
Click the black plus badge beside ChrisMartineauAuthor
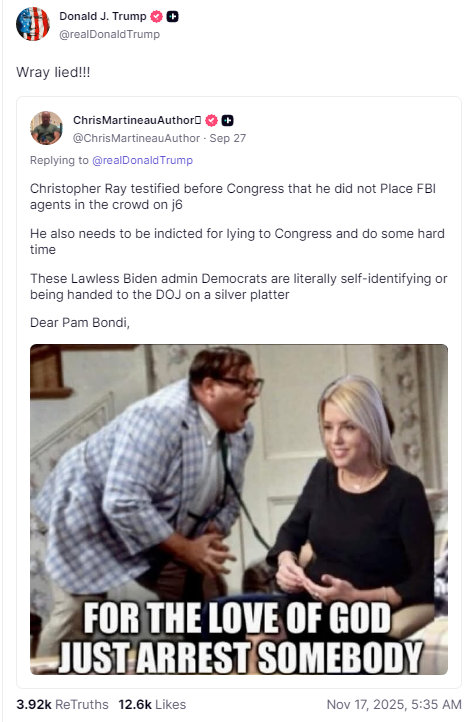pos(227,121)
